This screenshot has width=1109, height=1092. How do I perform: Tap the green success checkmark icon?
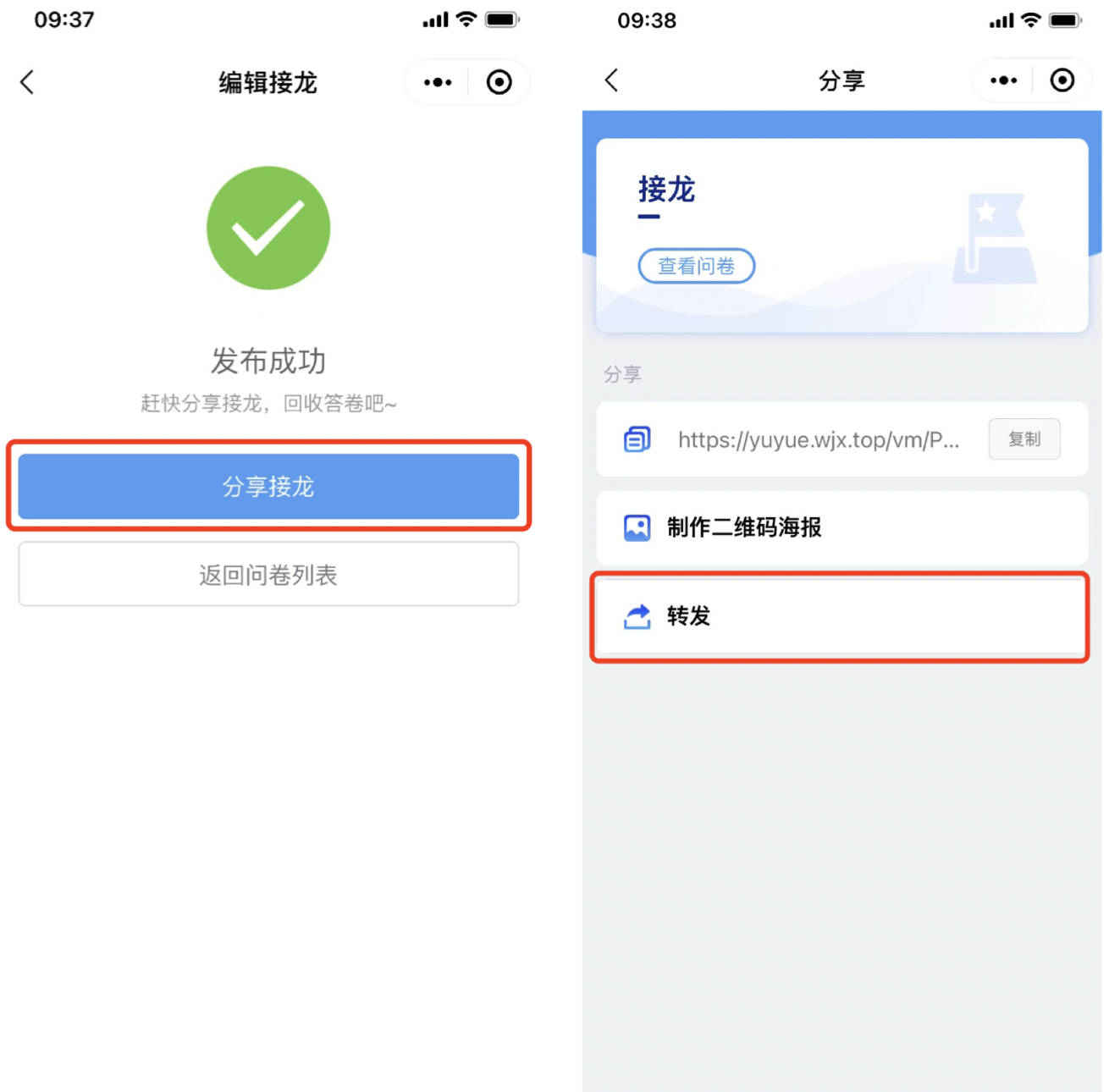268,228
